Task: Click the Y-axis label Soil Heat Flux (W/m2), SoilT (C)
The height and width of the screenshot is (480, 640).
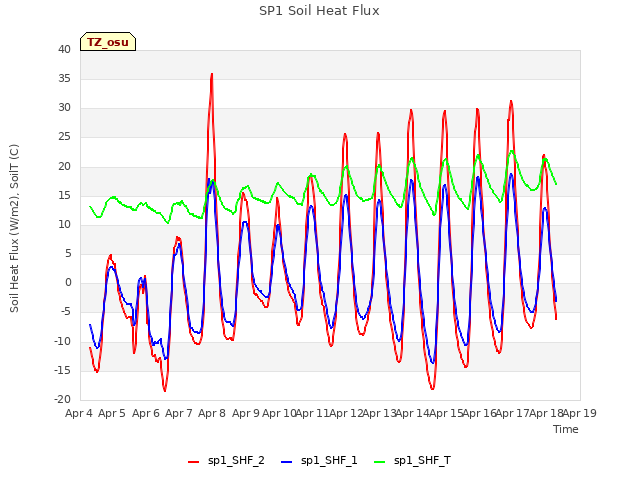Action: tap(14, 228)
